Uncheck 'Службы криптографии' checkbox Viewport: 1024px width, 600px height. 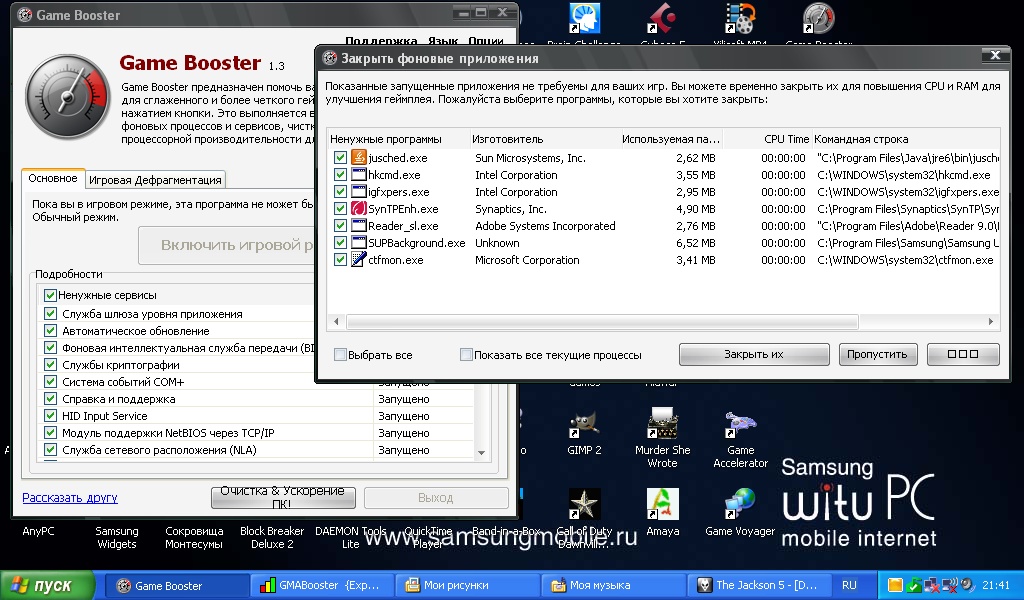(x=50, y=364)
